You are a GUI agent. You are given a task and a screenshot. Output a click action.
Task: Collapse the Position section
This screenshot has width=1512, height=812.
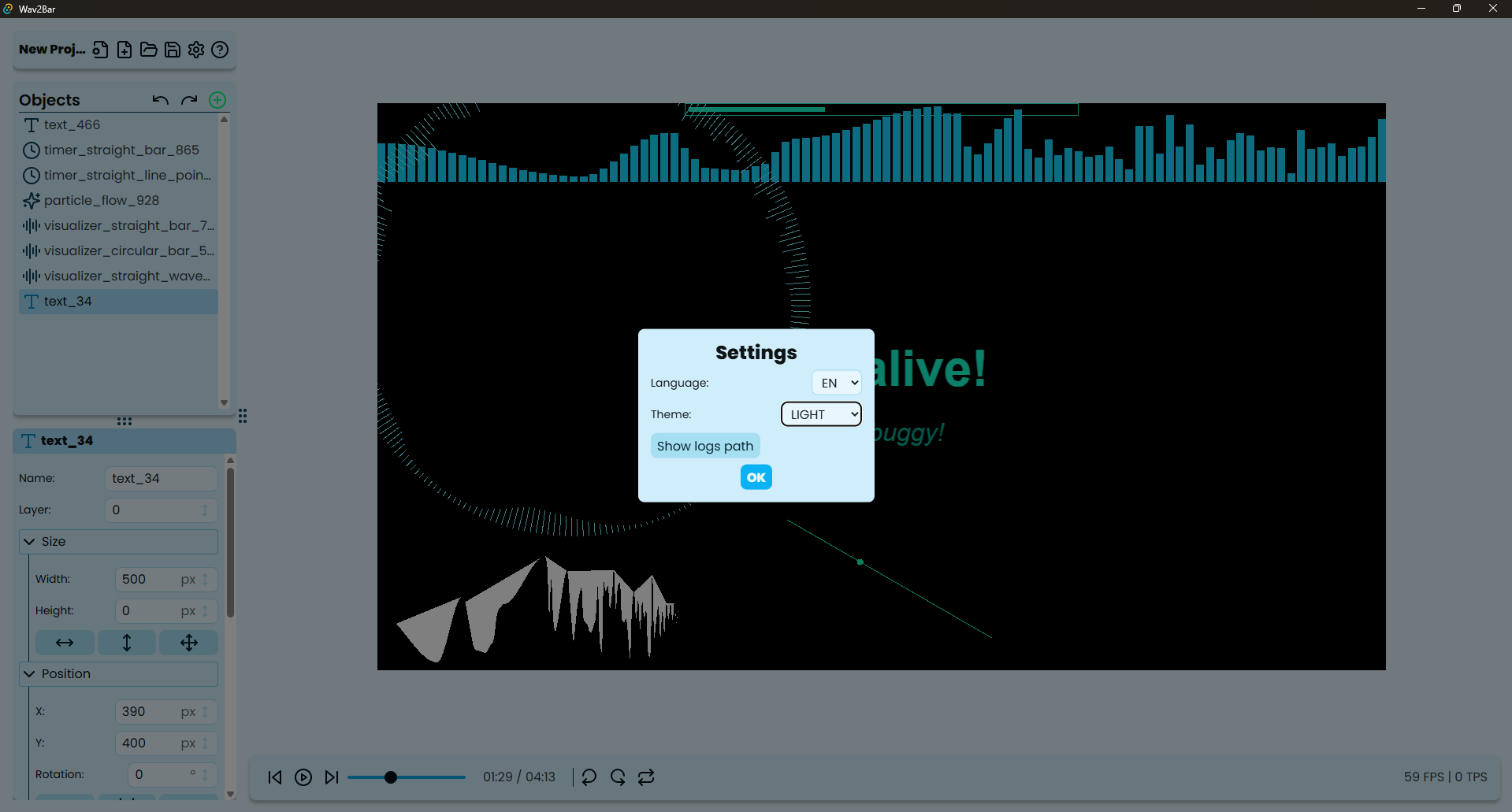[x=30, y=674]
